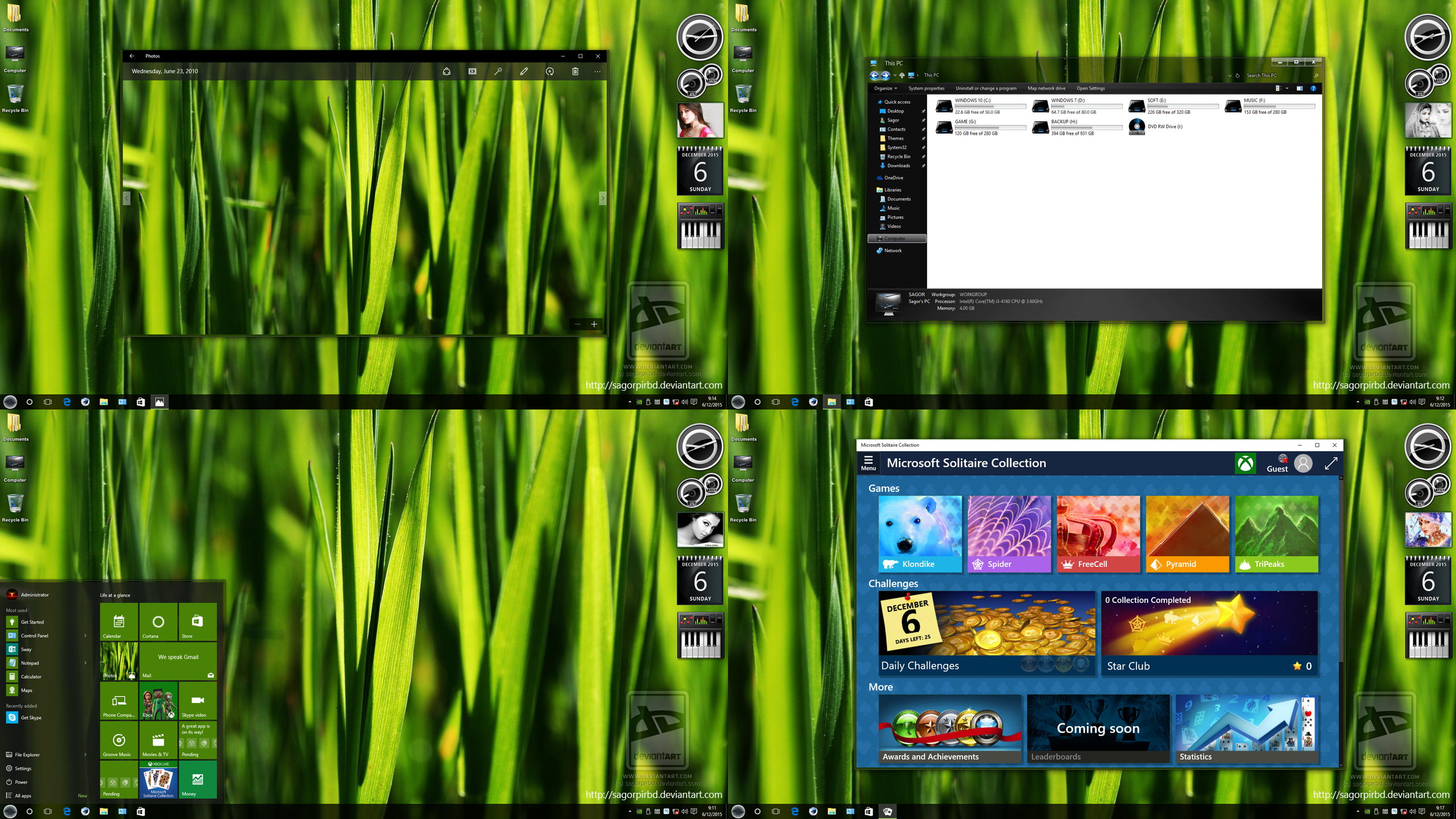Expand the Control Panel jump list chevron
Viewport: 1456px width, 819px height.
(85, 635)
